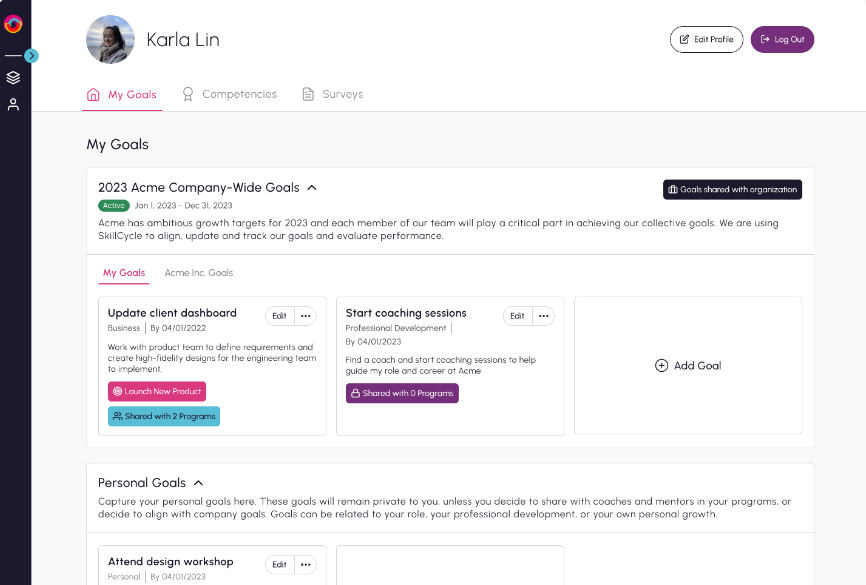
Task: Expand the sidebar with the arrow toggle
Action: [x=31, y=56]
